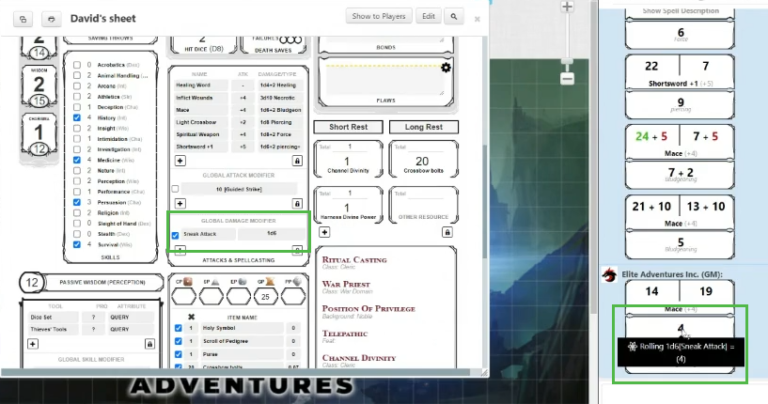Click the pop-out window icon beside David's sheet
This screenshot has width=768, height=404.
(23, 19)
